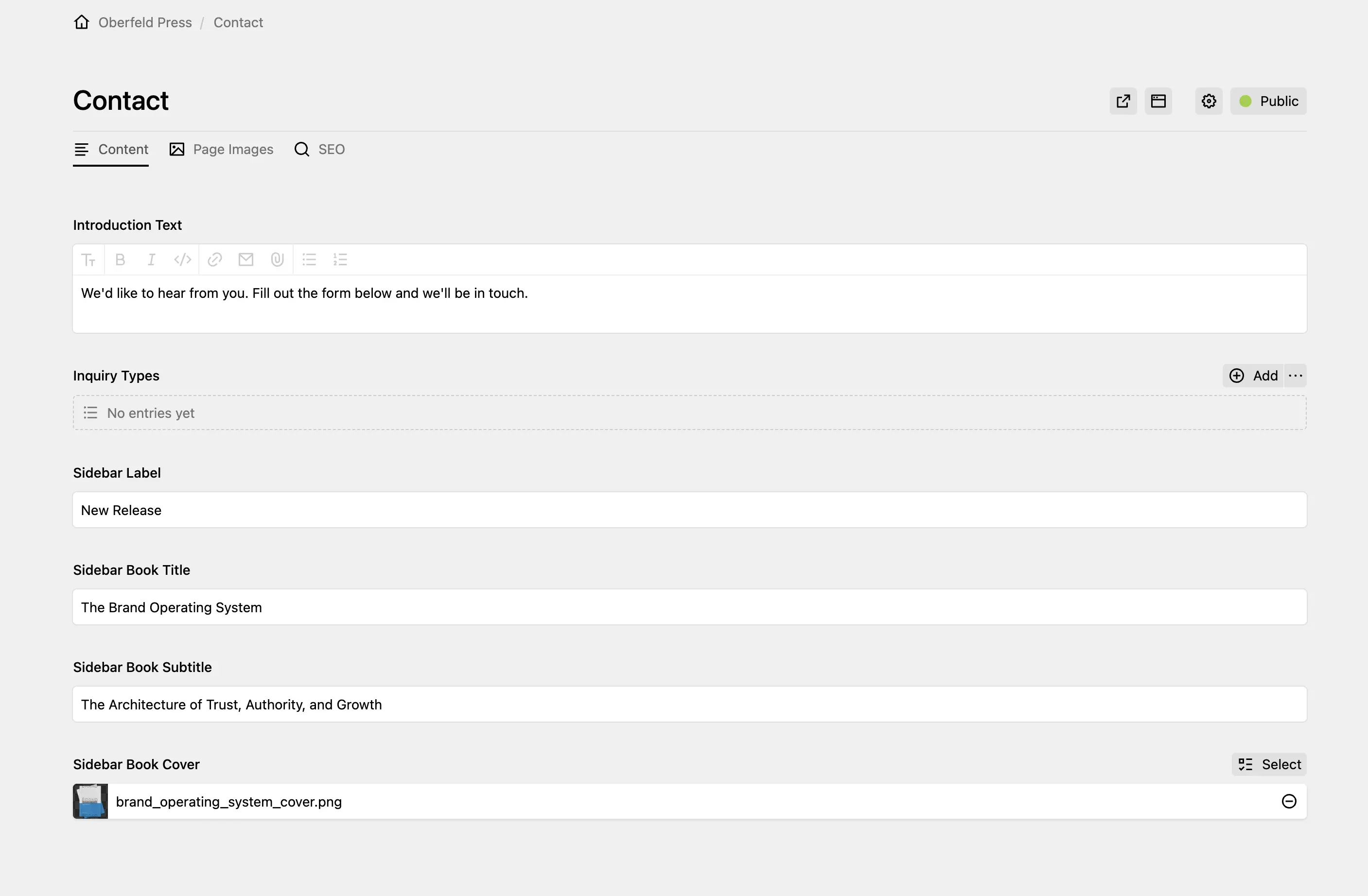Insert a link via chain icon
Image resolution: width=1368 pixels, height=896 pixels.
[x=214, y=259]
